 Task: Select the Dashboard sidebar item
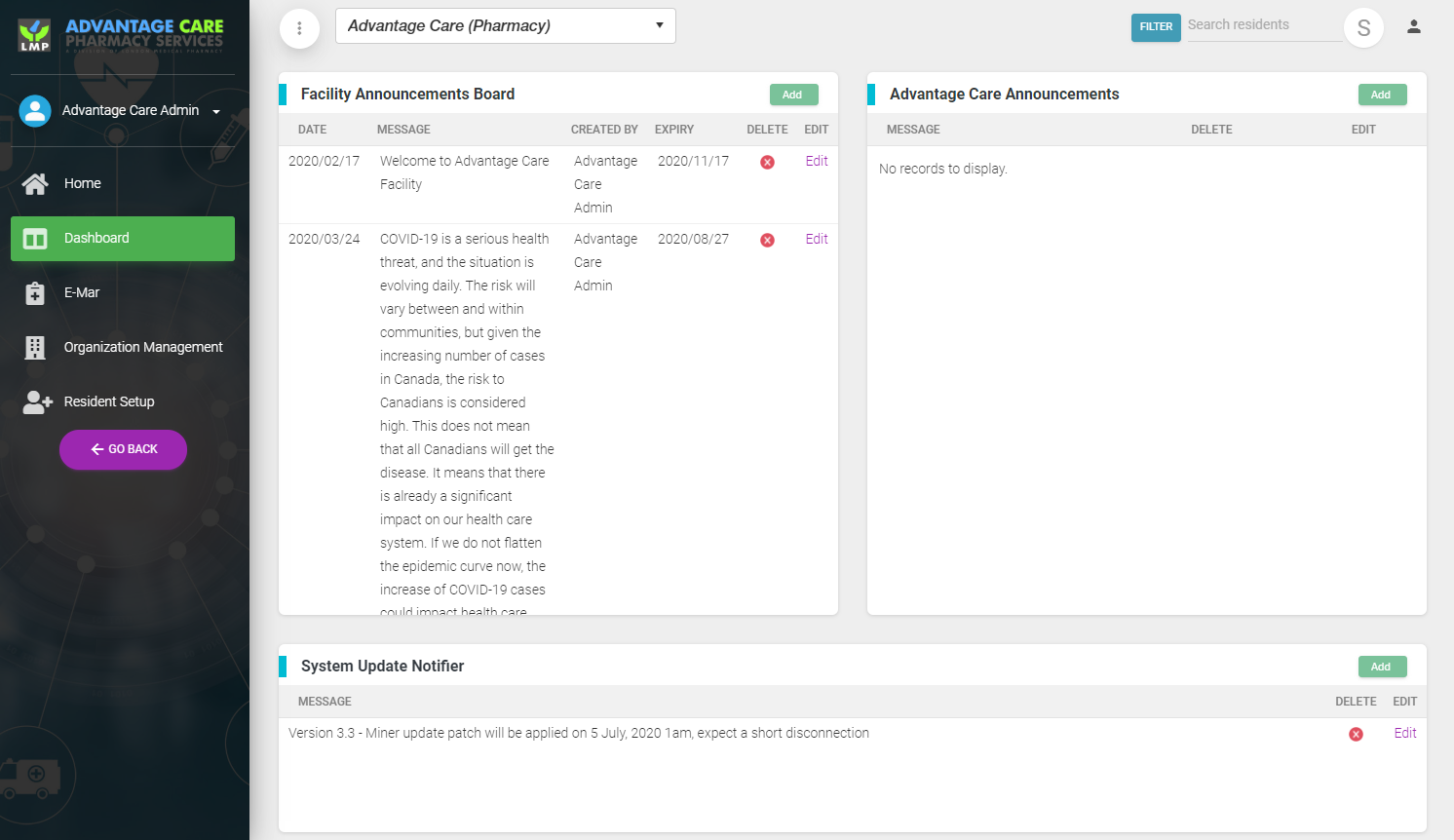click(x=123, y=239)
